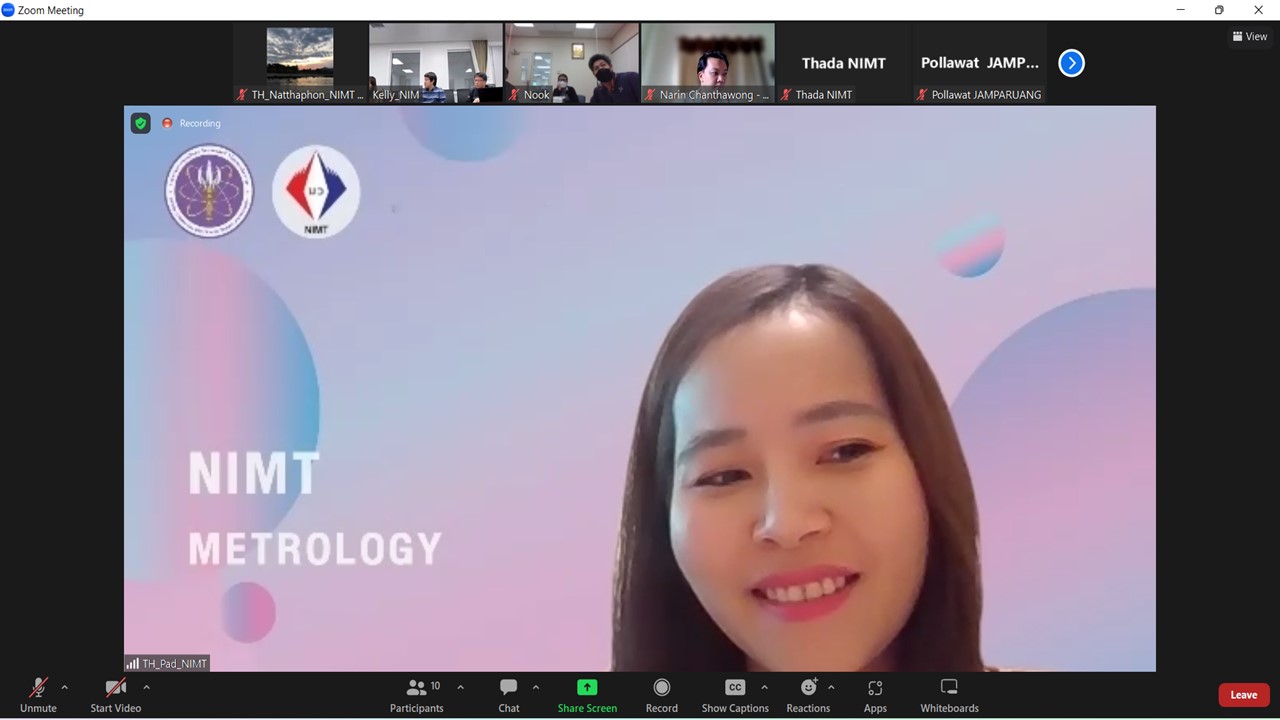Click the green encryption shield icon
Image resolution: width=1280 pixels, height=720 pixels.
pyautogui.click(x=141, y=123)
